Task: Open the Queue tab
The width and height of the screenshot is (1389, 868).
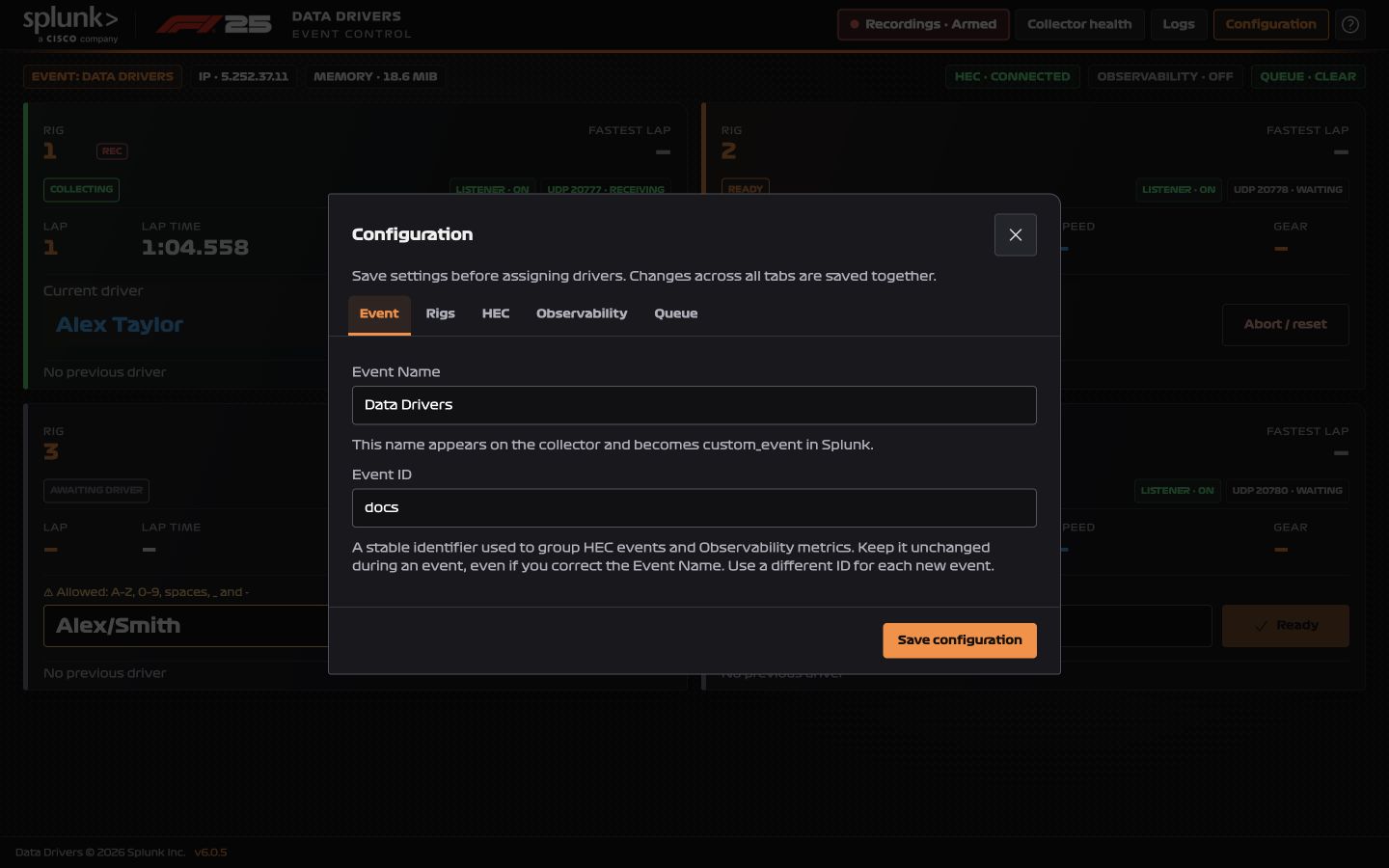Action: (676, 314)
